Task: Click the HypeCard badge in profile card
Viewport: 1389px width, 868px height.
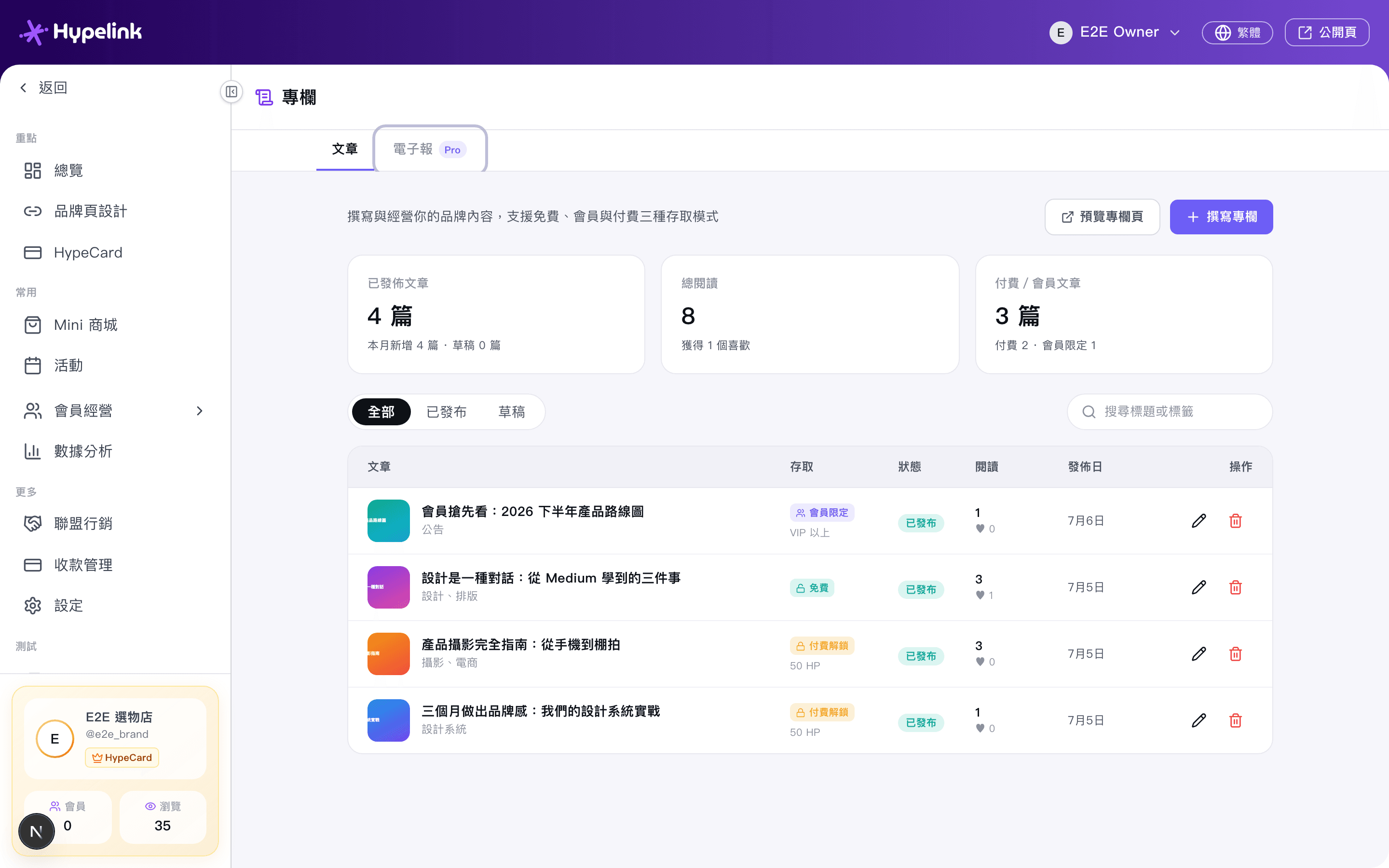Action: pyautogui.click(x=122, y=758)
